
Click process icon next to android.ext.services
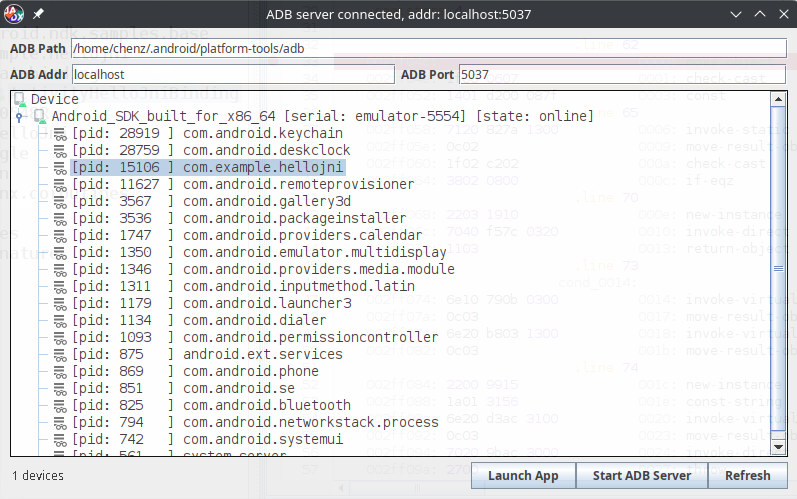click(60, 355)
